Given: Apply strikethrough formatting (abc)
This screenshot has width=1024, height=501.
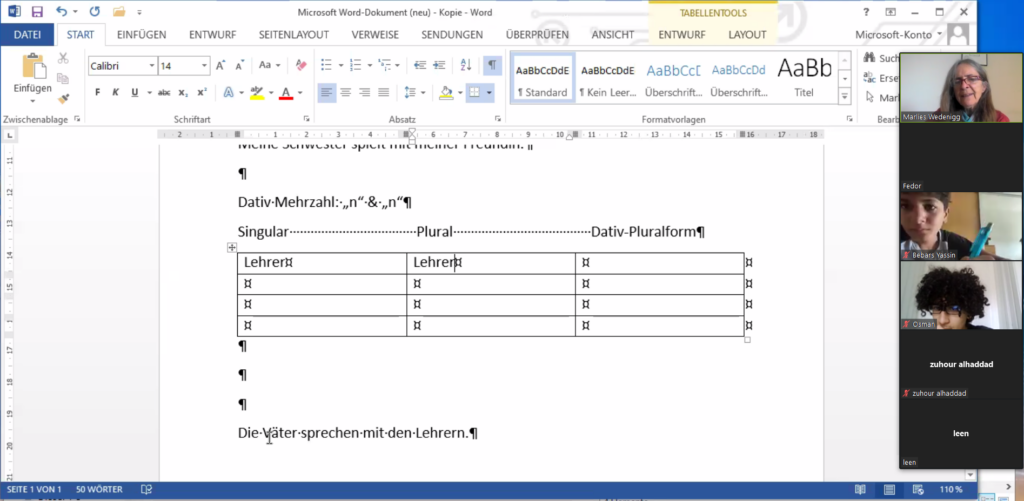Looking at the screenshot, I should point(164,93).
